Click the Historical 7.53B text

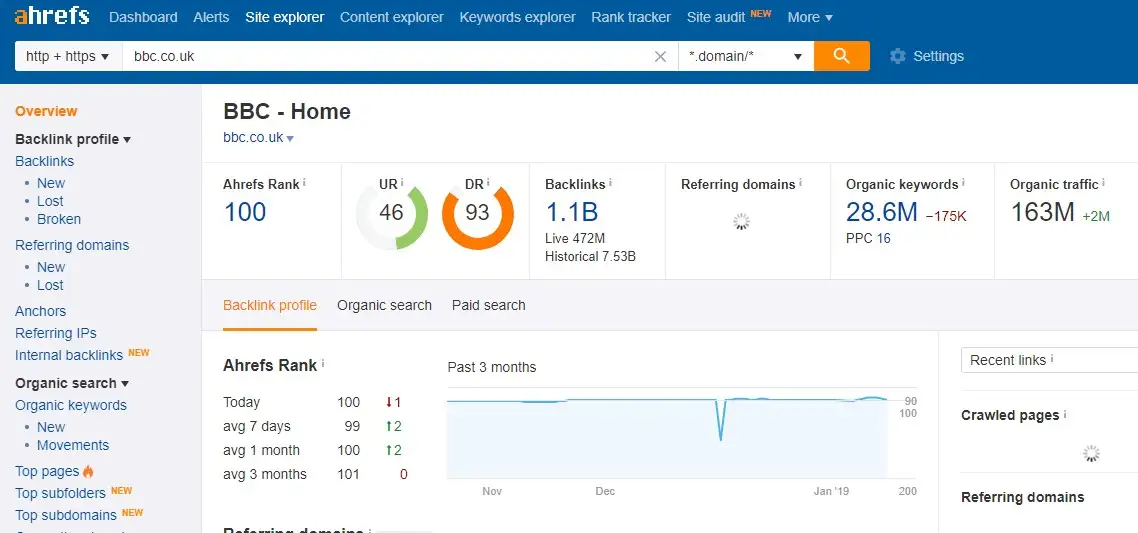[591, 256]
